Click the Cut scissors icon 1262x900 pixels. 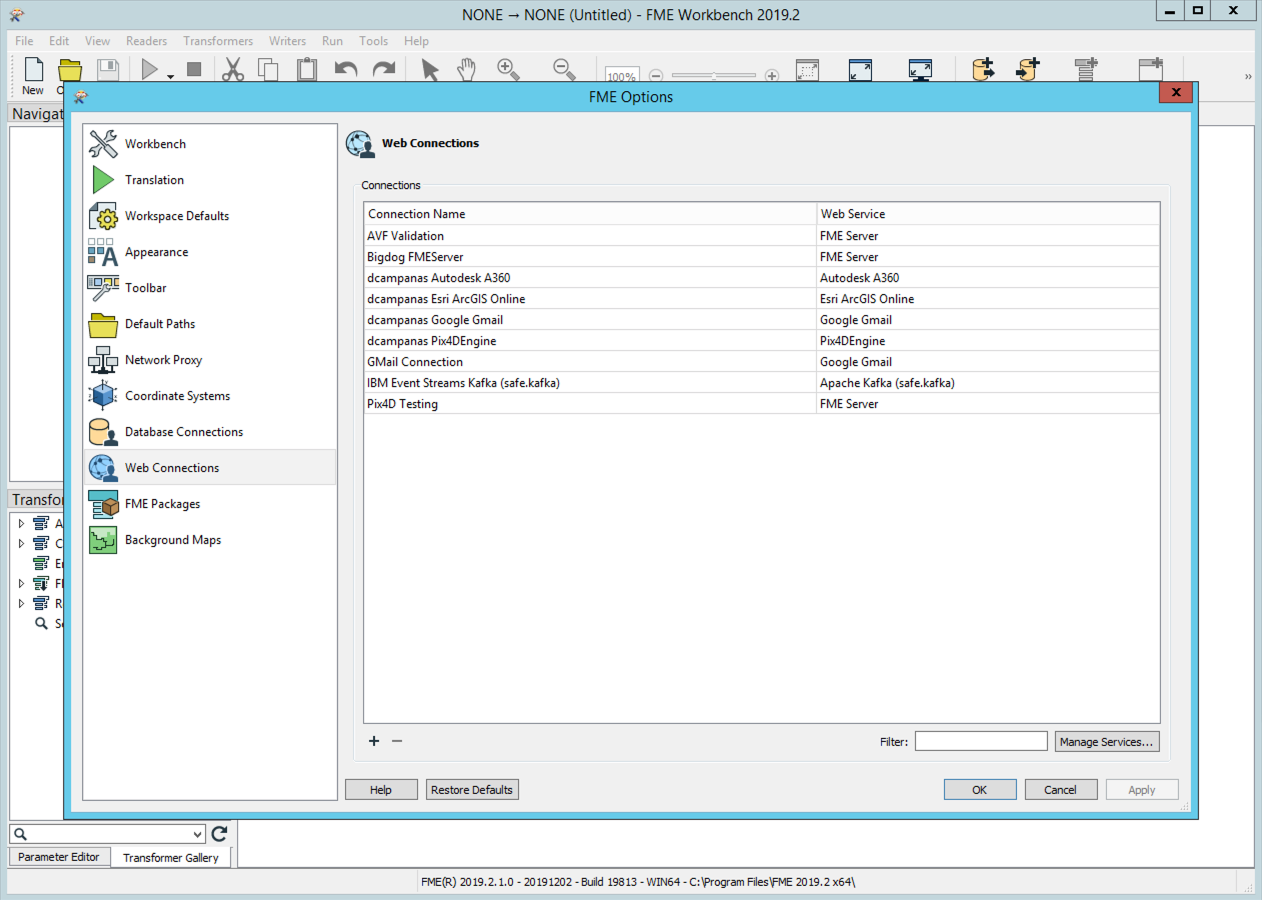(232, 70)
